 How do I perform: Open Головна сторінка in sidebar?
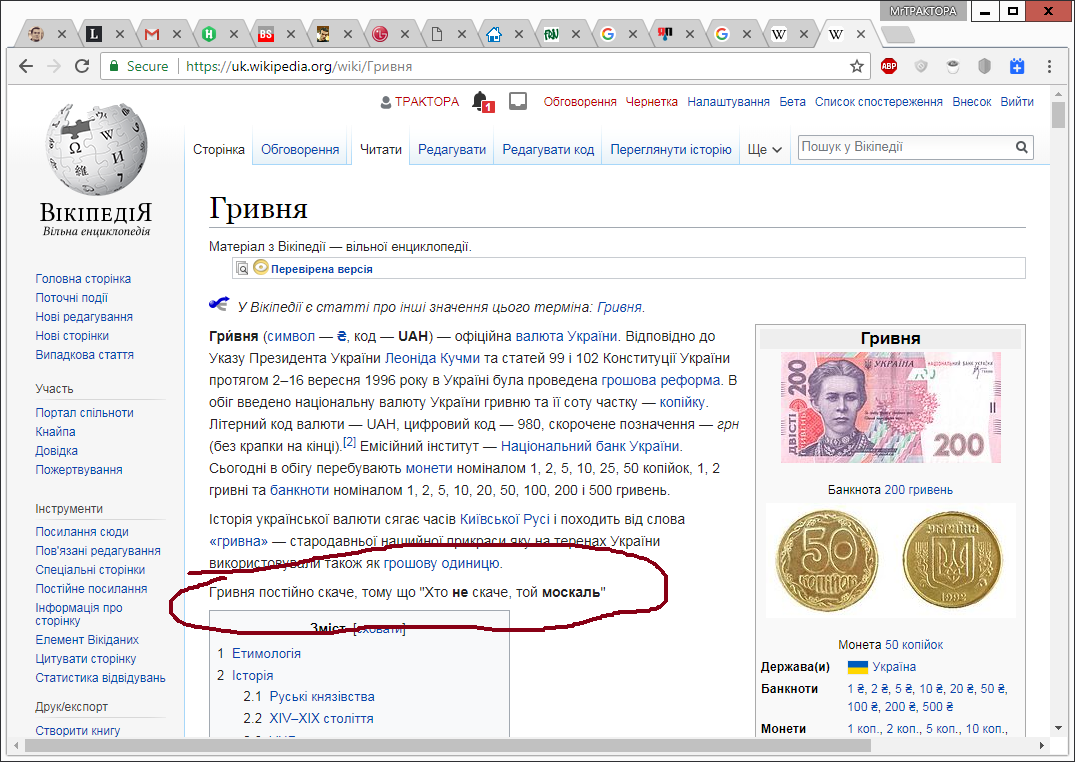(x=83, y=278)
